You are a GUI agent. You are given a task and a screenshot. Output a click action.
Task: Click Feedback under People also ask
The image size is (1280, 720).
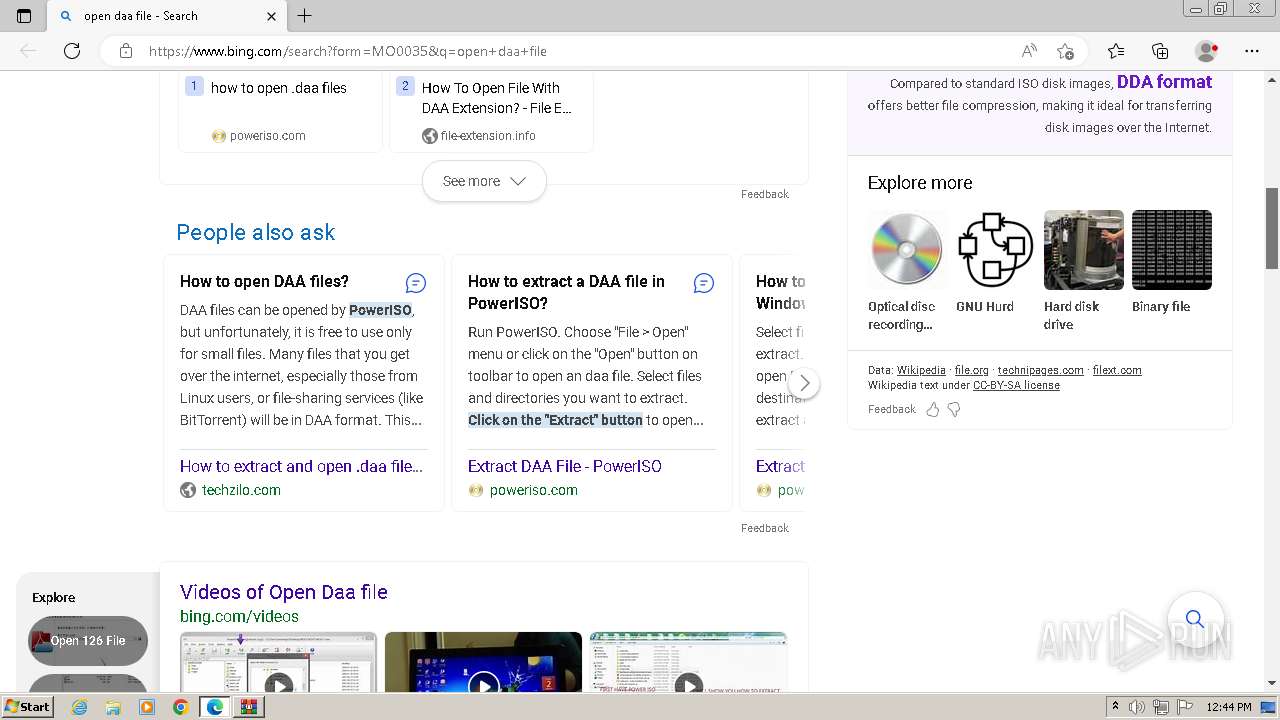click(x=765, y=528)
